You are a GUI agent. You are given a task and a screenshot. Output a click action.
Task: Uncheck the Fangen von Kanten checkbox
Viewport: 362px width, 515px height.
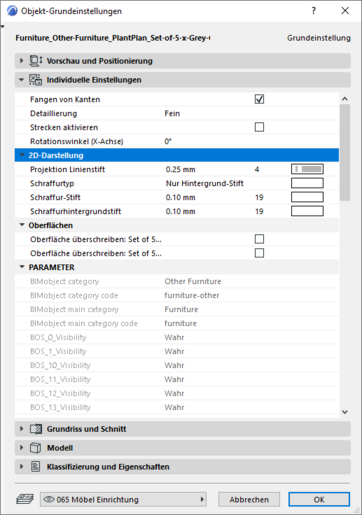click(259, 99)
